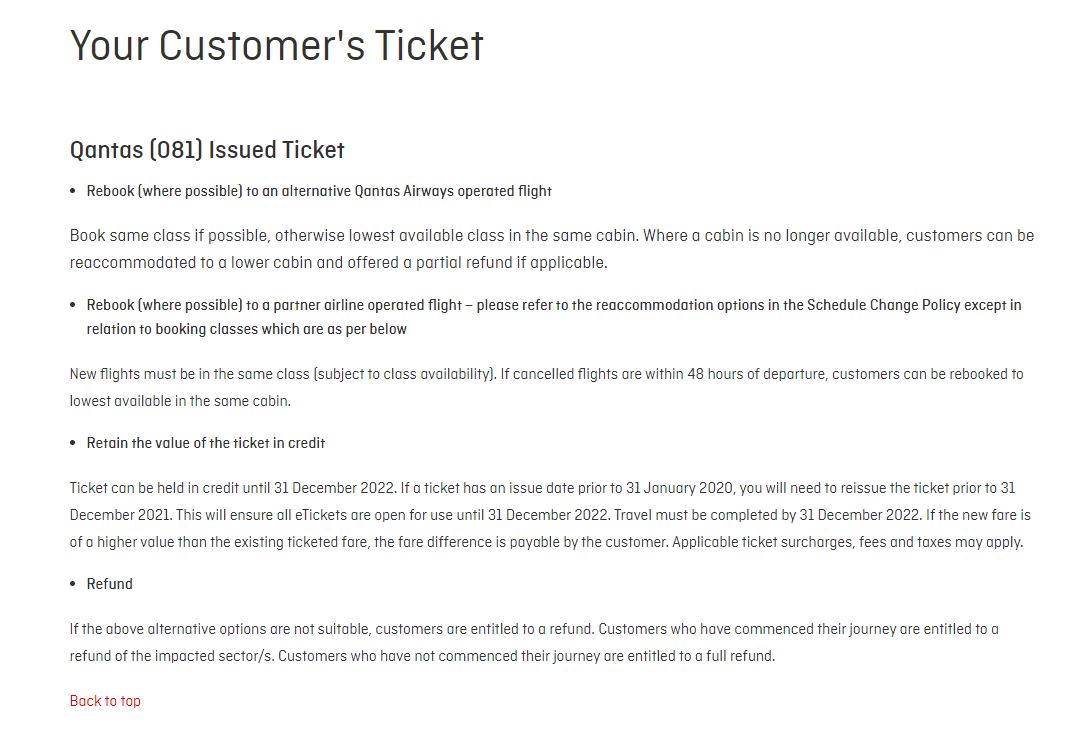Click the Qantas (081) Issued Ticket subheading

pos(207,150)
